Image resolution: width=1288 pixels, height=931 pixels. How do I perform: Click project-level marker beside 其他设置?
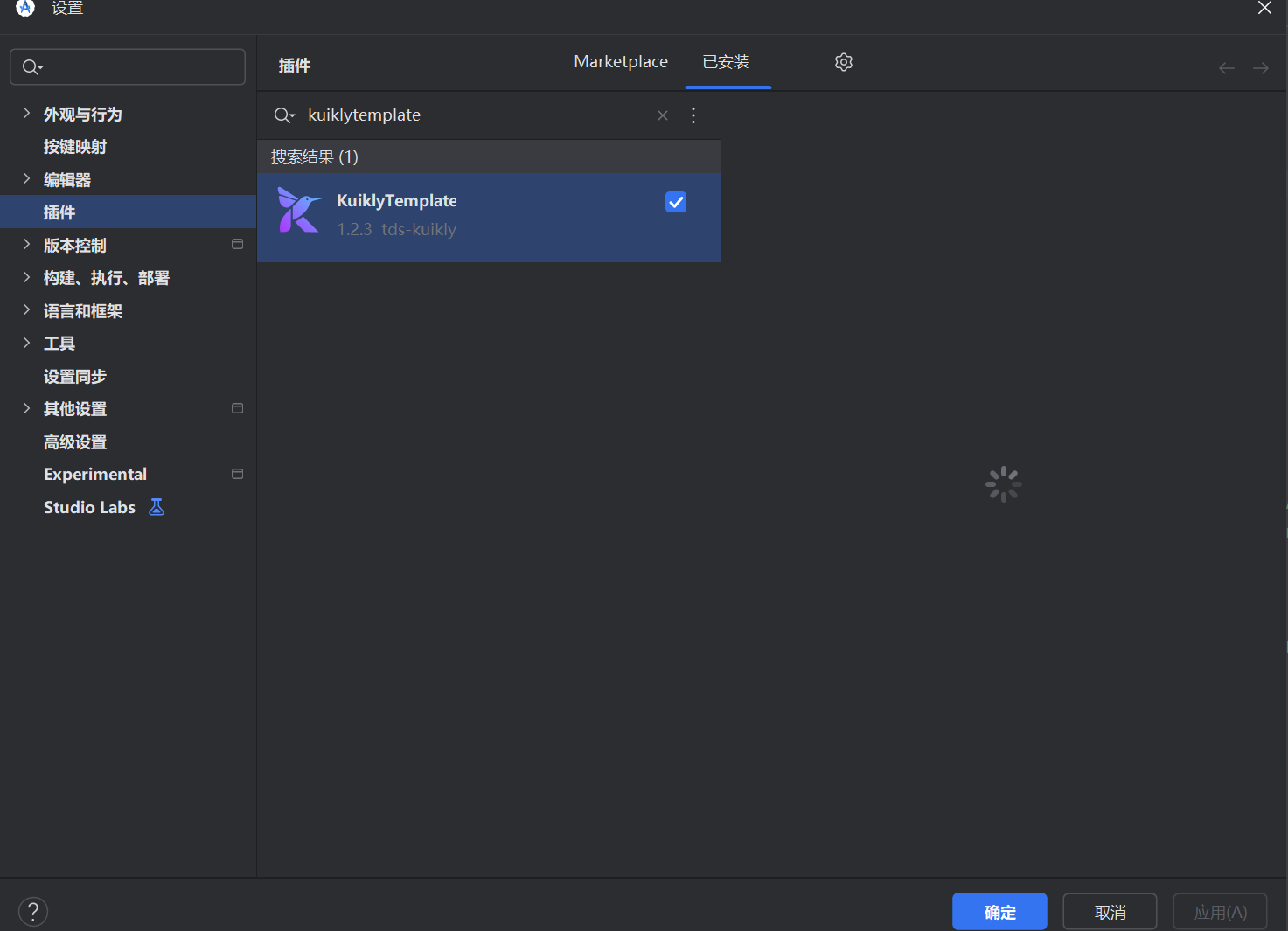237,408
